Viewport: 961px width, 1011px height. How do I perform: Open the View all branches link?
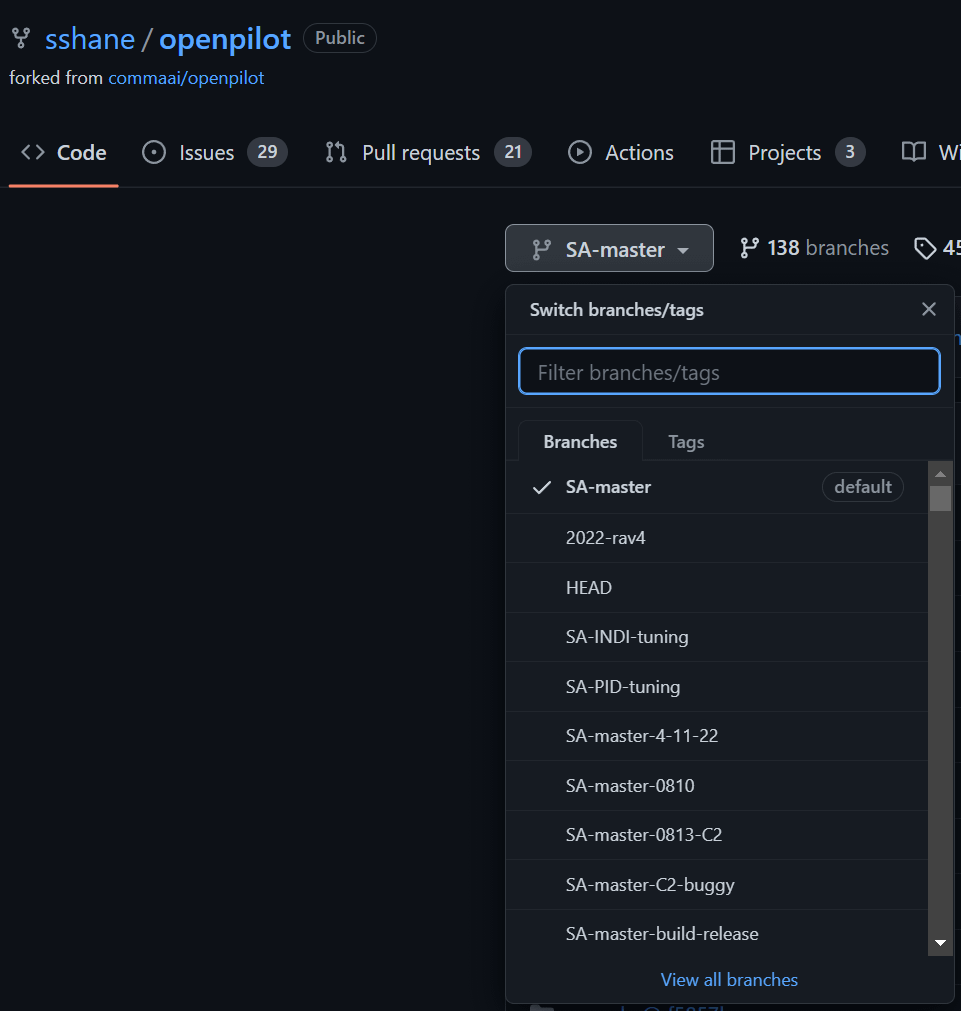729,979
